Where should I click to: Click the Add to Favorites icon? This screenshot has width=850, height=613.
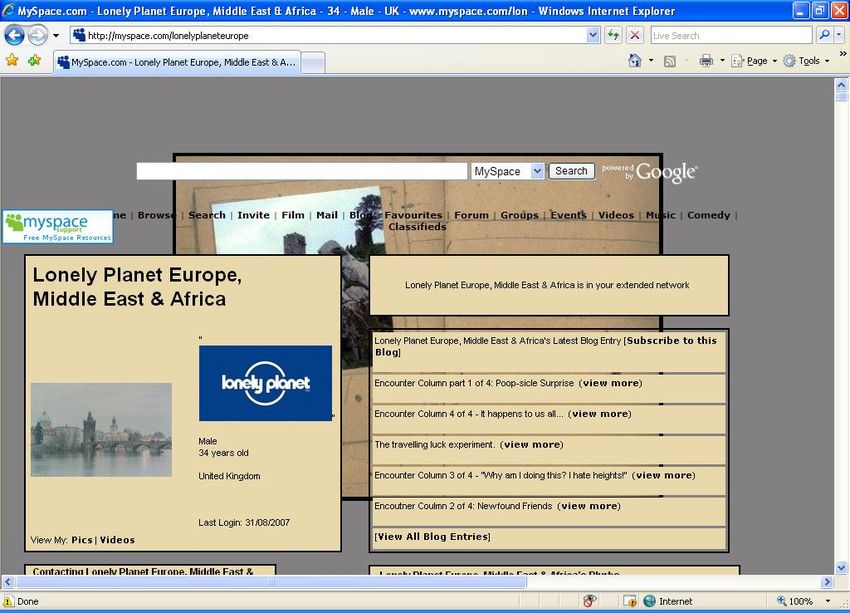tap(35, 61)
